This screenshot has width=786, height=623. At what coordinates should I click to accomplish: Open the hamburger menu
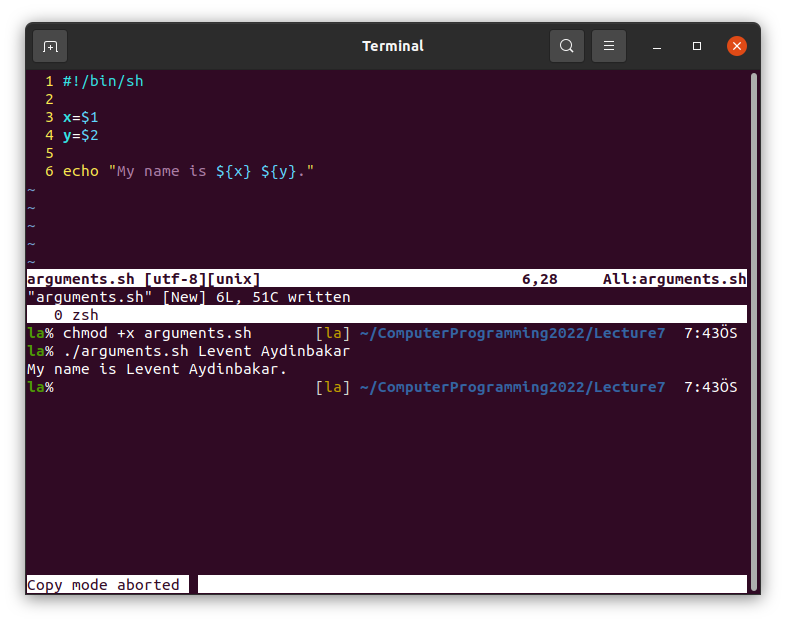point(608,46)
